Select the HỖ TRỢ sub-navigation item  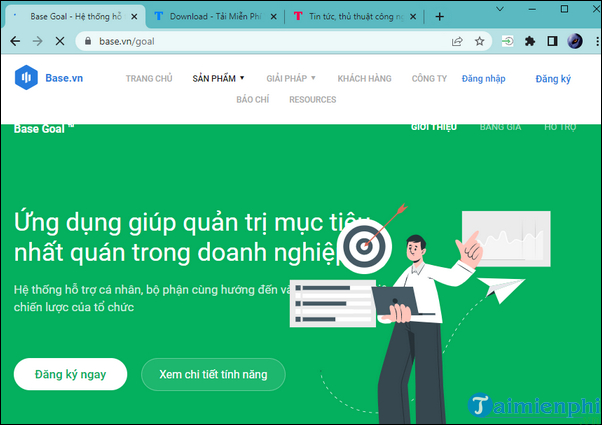click(x=560, y=127)
